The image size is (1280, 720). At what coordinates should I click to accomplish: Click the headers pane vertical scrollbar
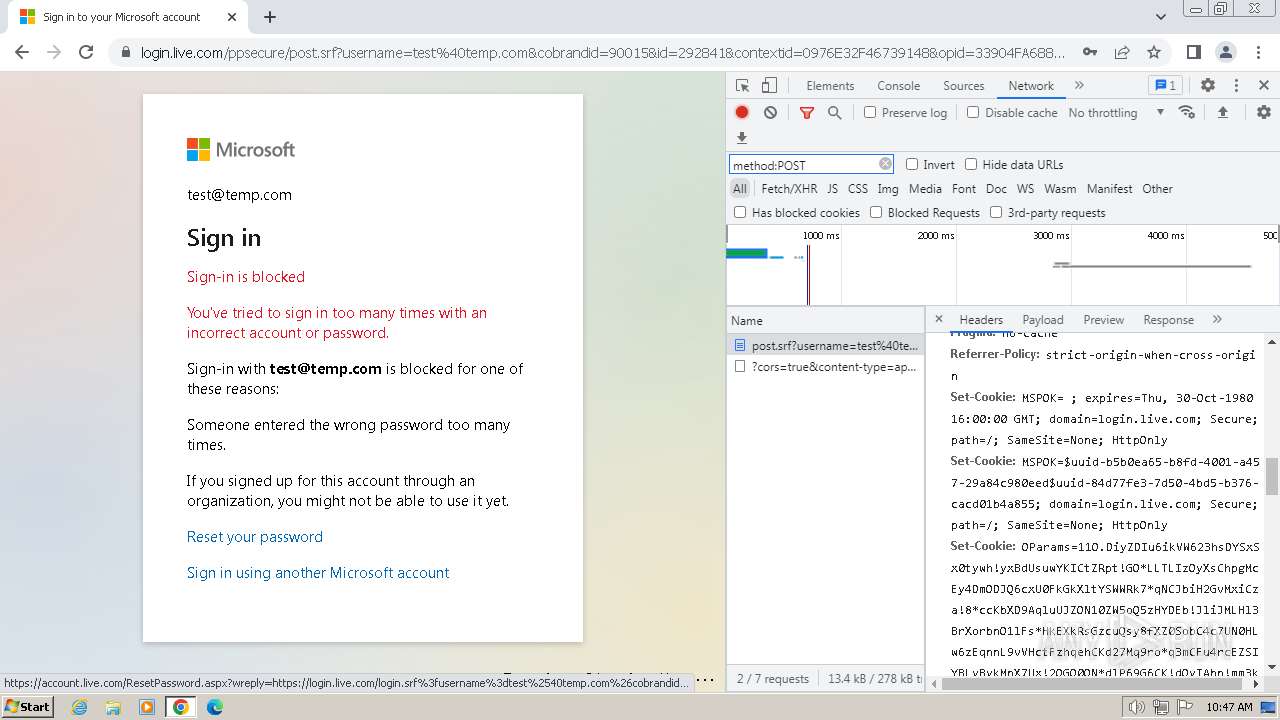pos(1272,477)
